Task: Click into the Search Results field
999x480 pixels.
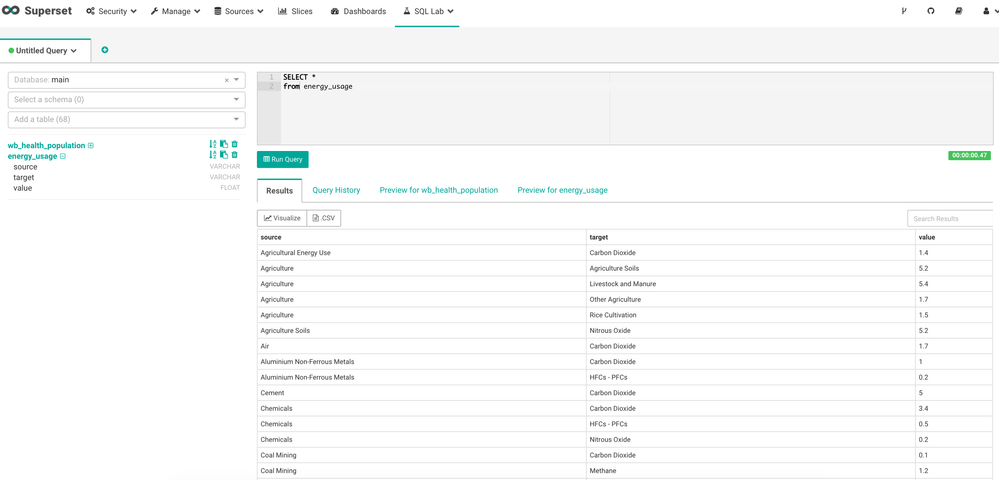Action: point(950,219)
